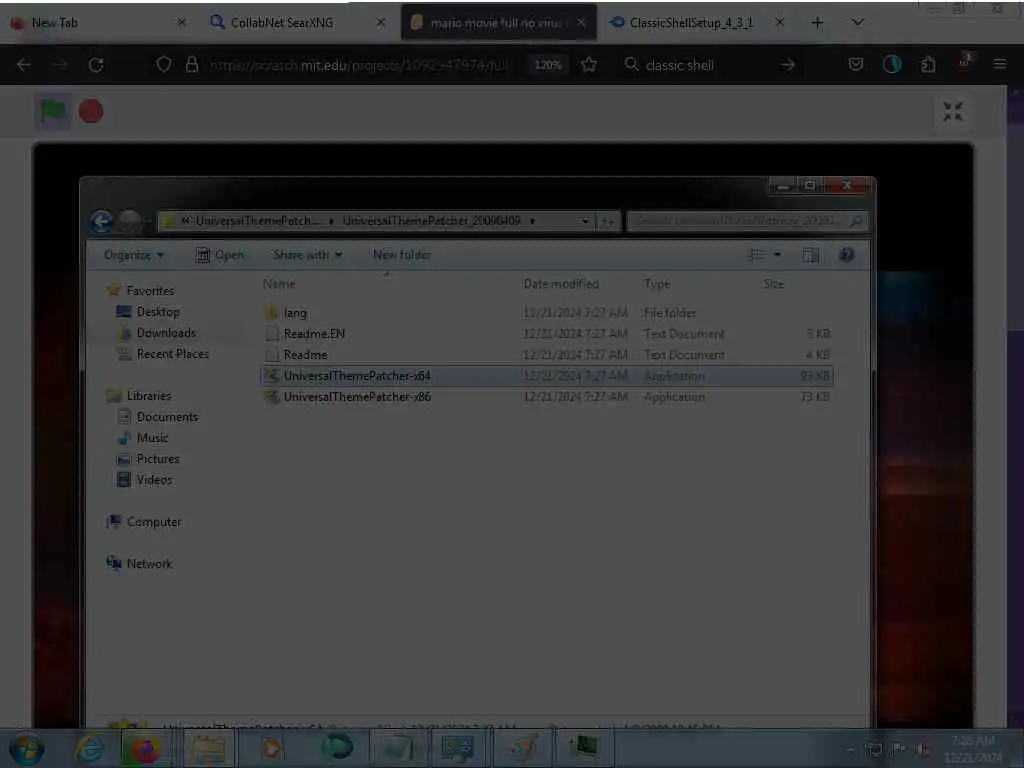Click the blue circular toolbar extension icon

coord(892,64)
